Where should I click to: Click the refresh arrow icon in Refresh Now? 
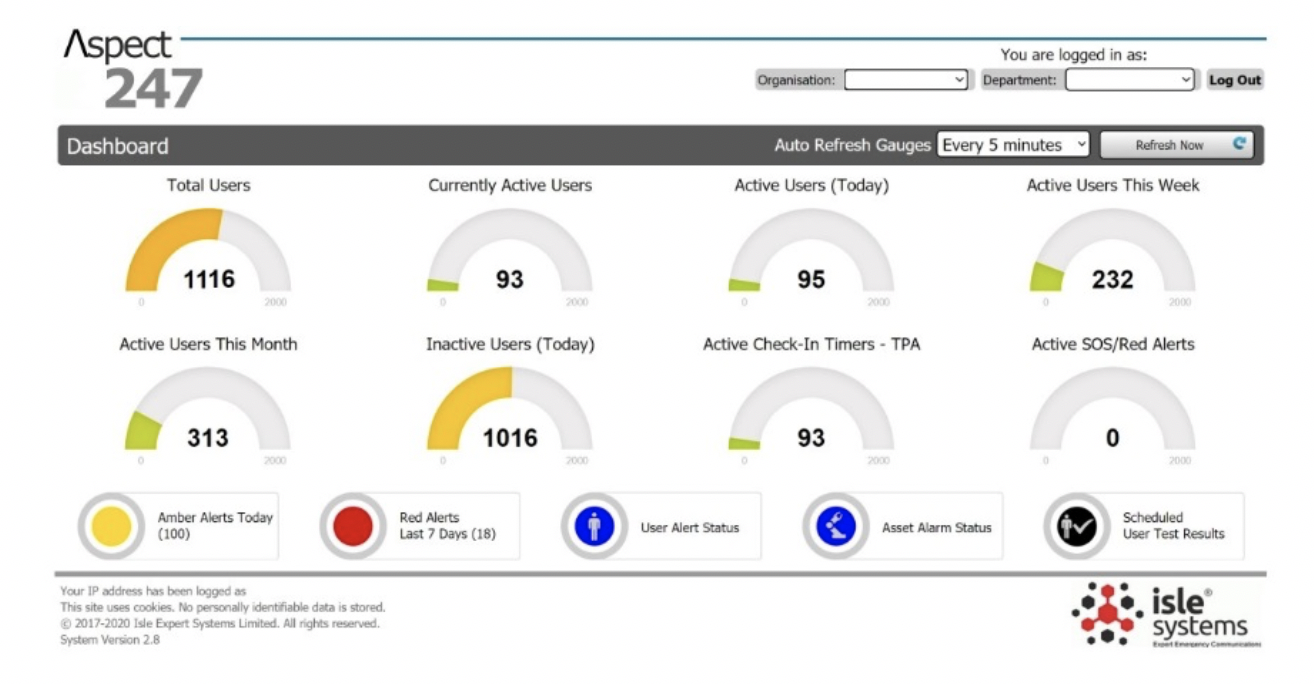click(1240, 144)
